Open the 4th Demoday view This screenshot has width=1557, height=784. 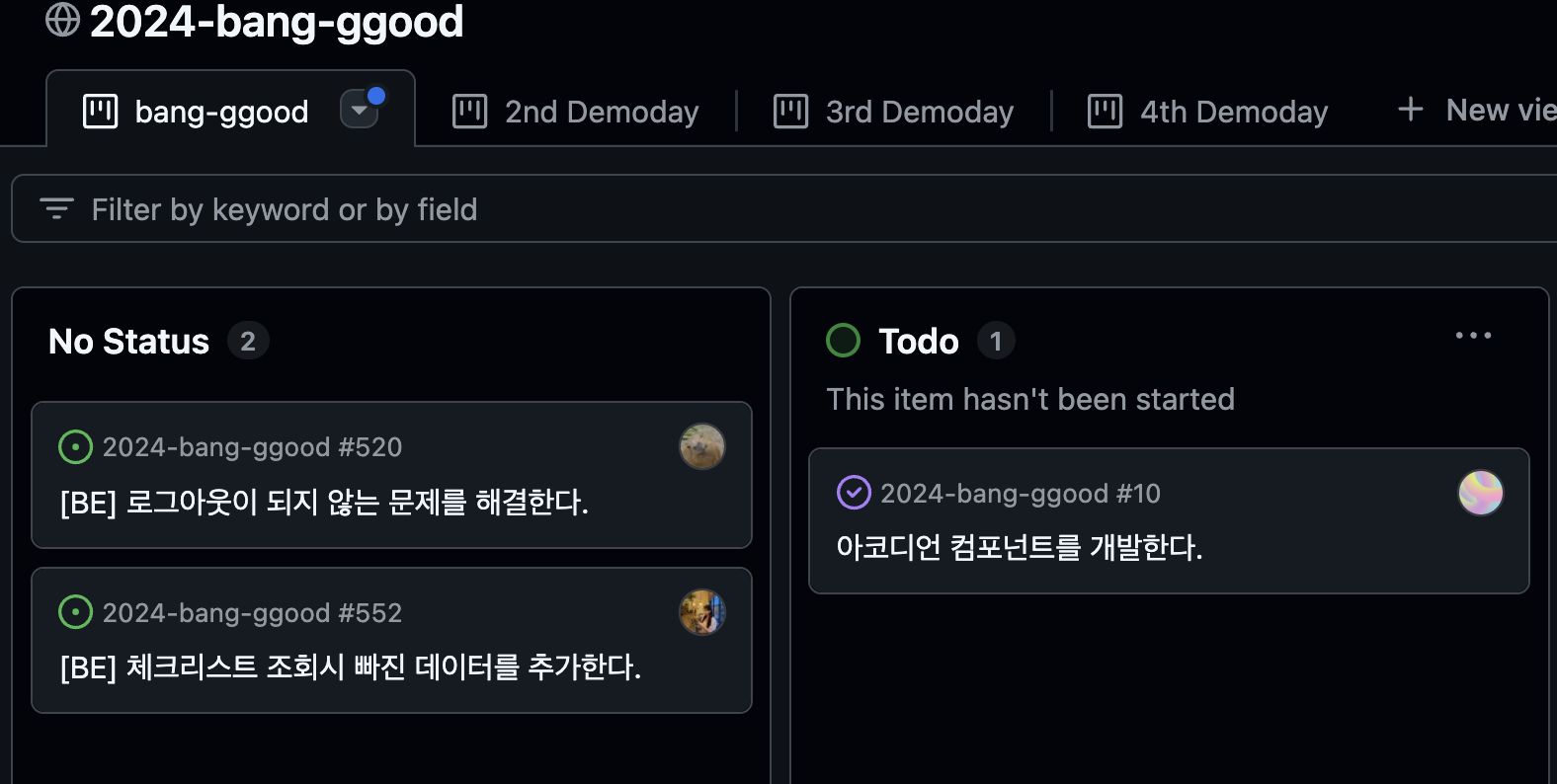pos(1207,112)
